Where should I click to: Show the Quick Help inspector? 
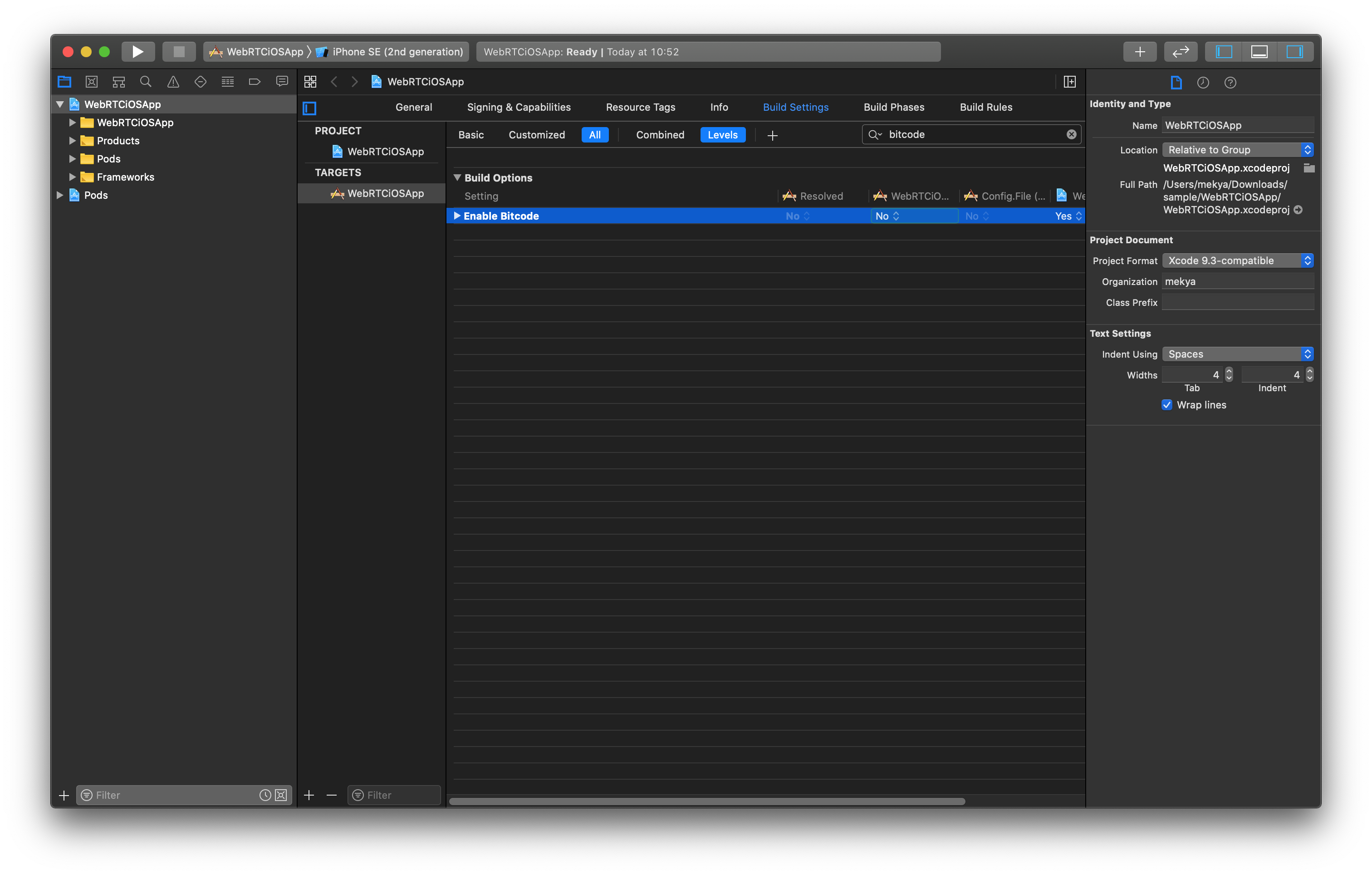[x=1230, y=83]
